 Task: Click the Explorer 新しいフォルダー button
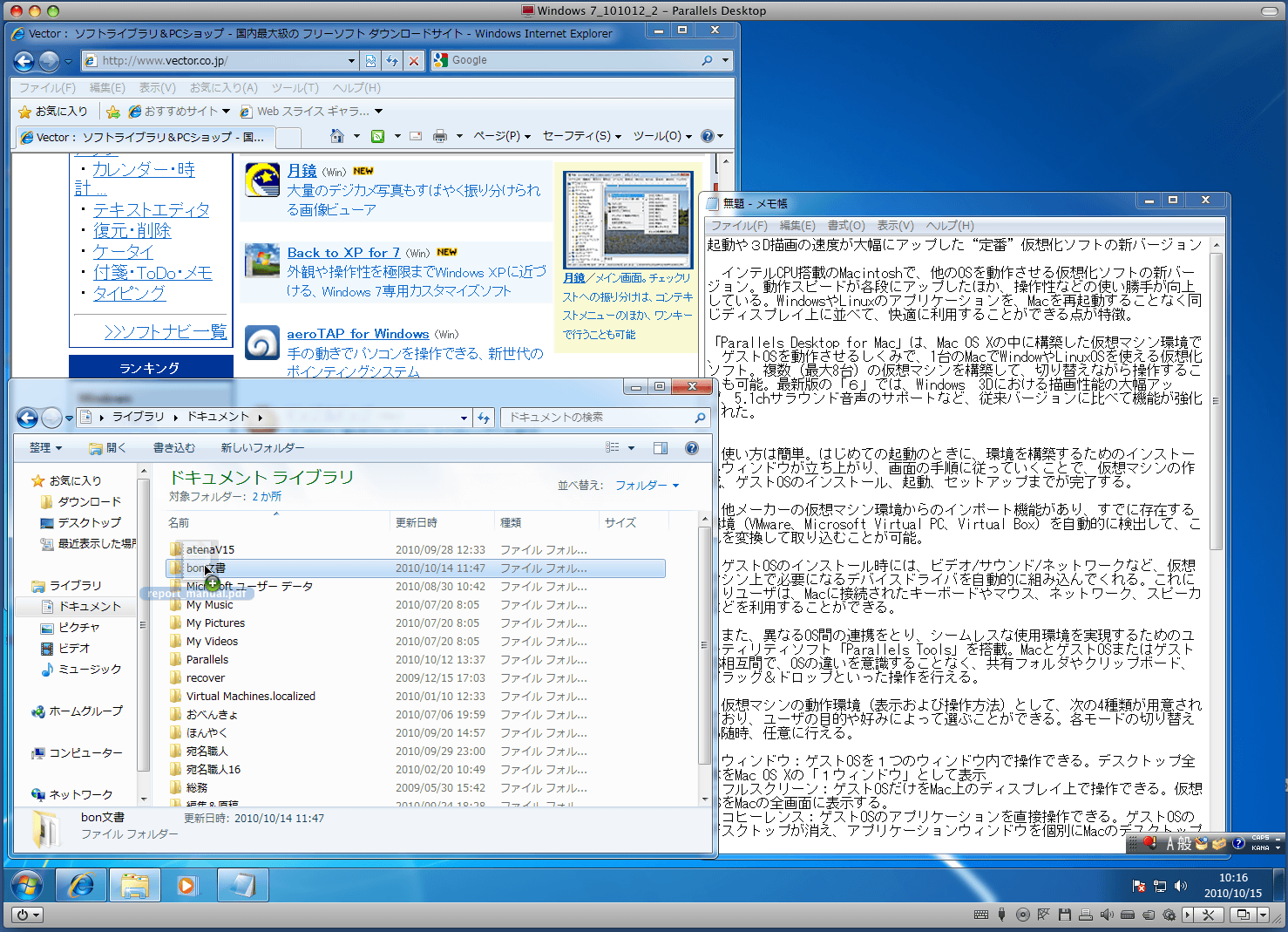(262, 448)
